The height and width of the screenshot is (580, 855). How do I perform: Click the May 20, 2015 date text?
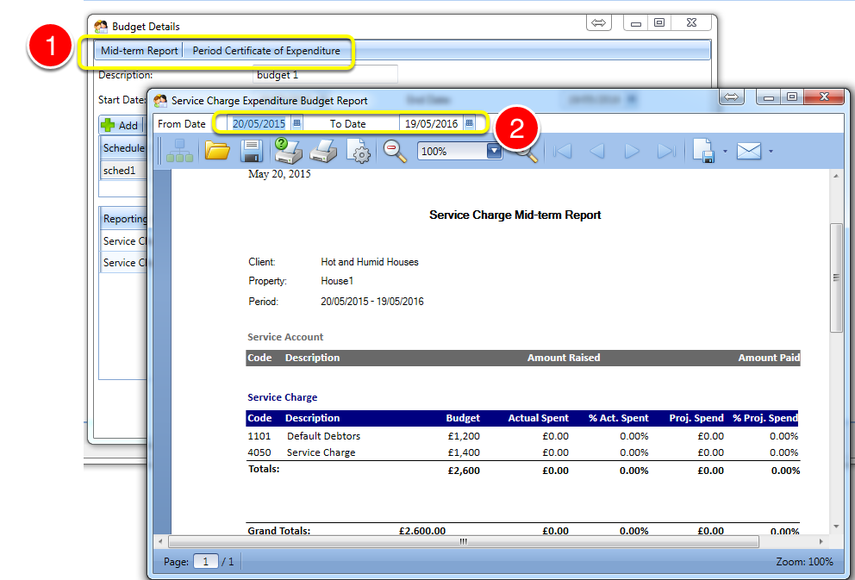pos(279,174)
